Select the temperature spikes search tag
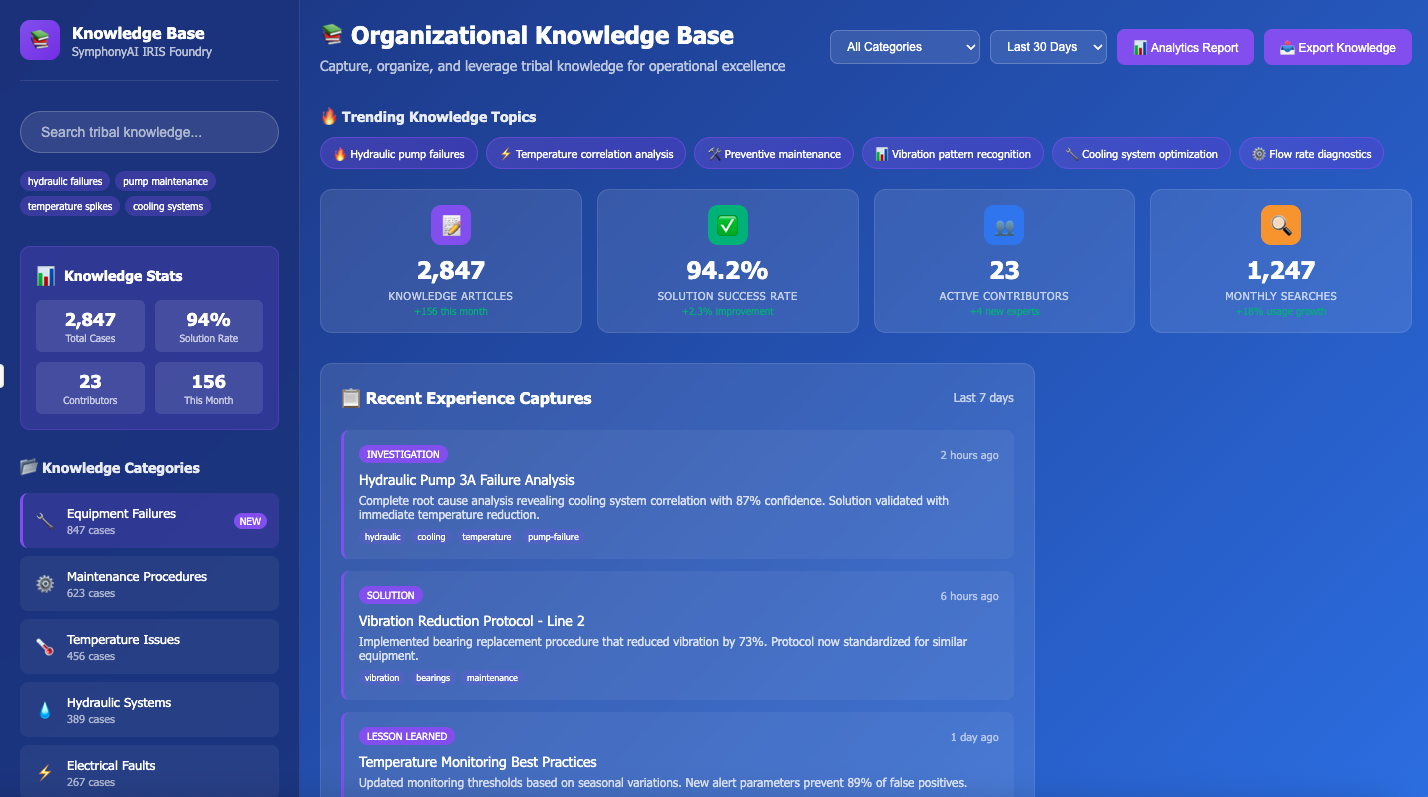The width and height of the screenshot is (1428, 797). [70, 206]
